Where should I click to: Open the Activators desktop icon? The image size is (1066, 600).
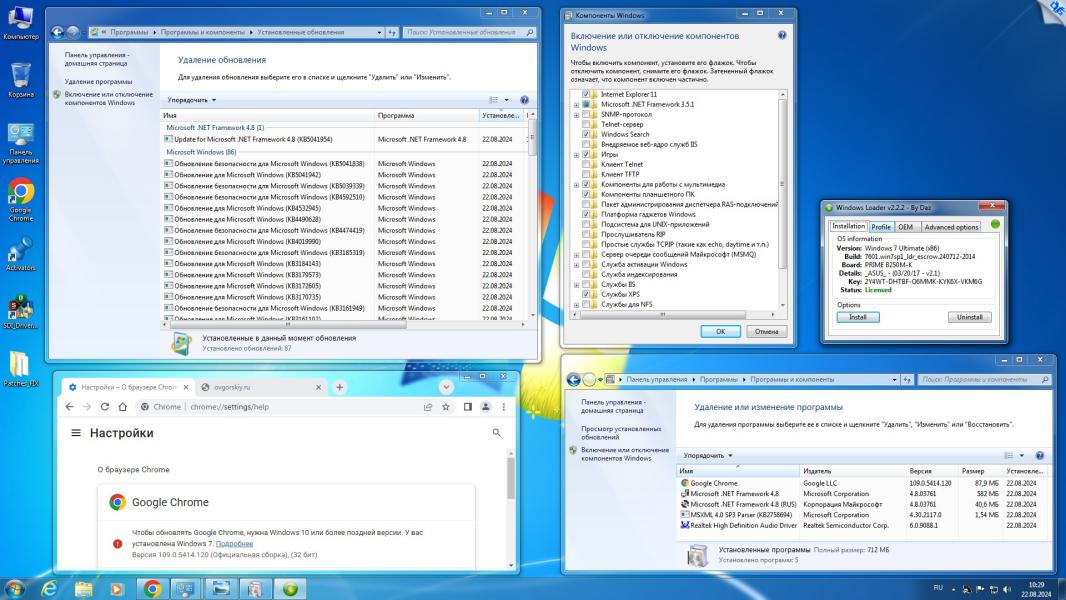tap(20, 251)
